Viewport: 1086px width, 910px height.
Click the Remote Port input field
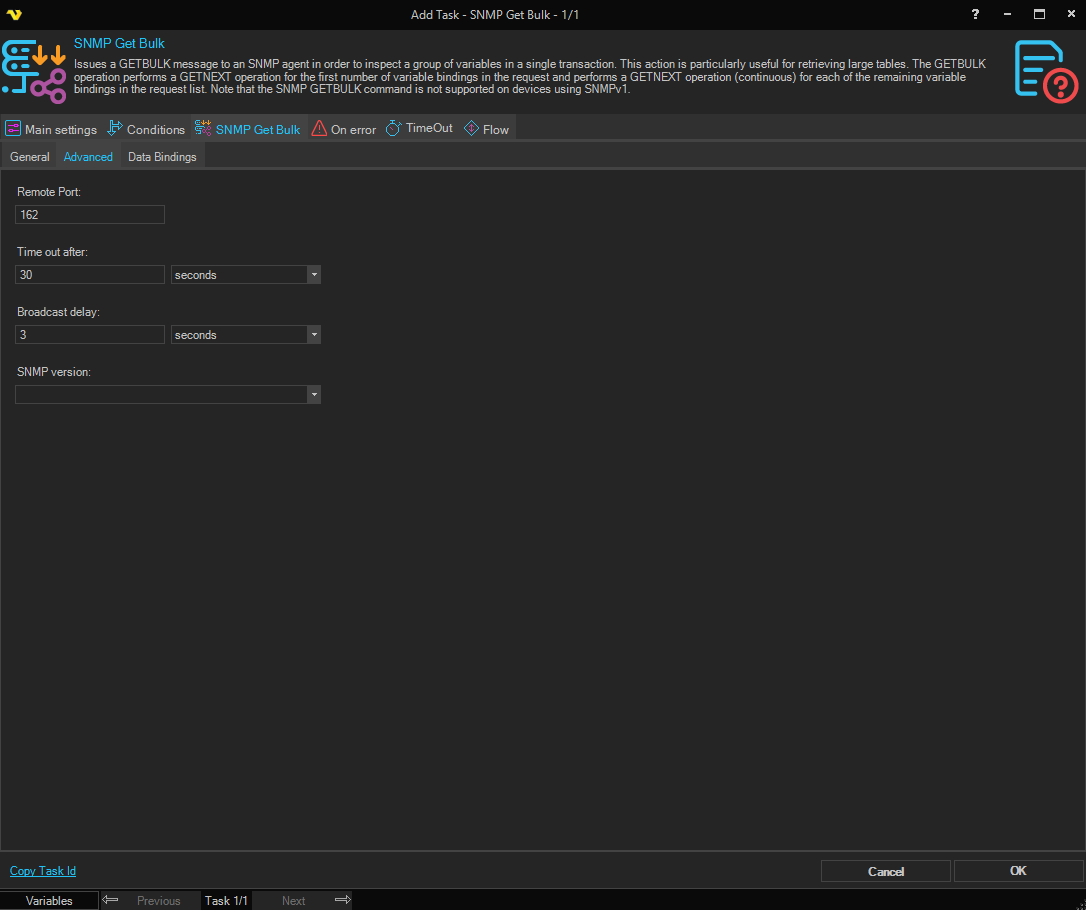click(90, 215)
